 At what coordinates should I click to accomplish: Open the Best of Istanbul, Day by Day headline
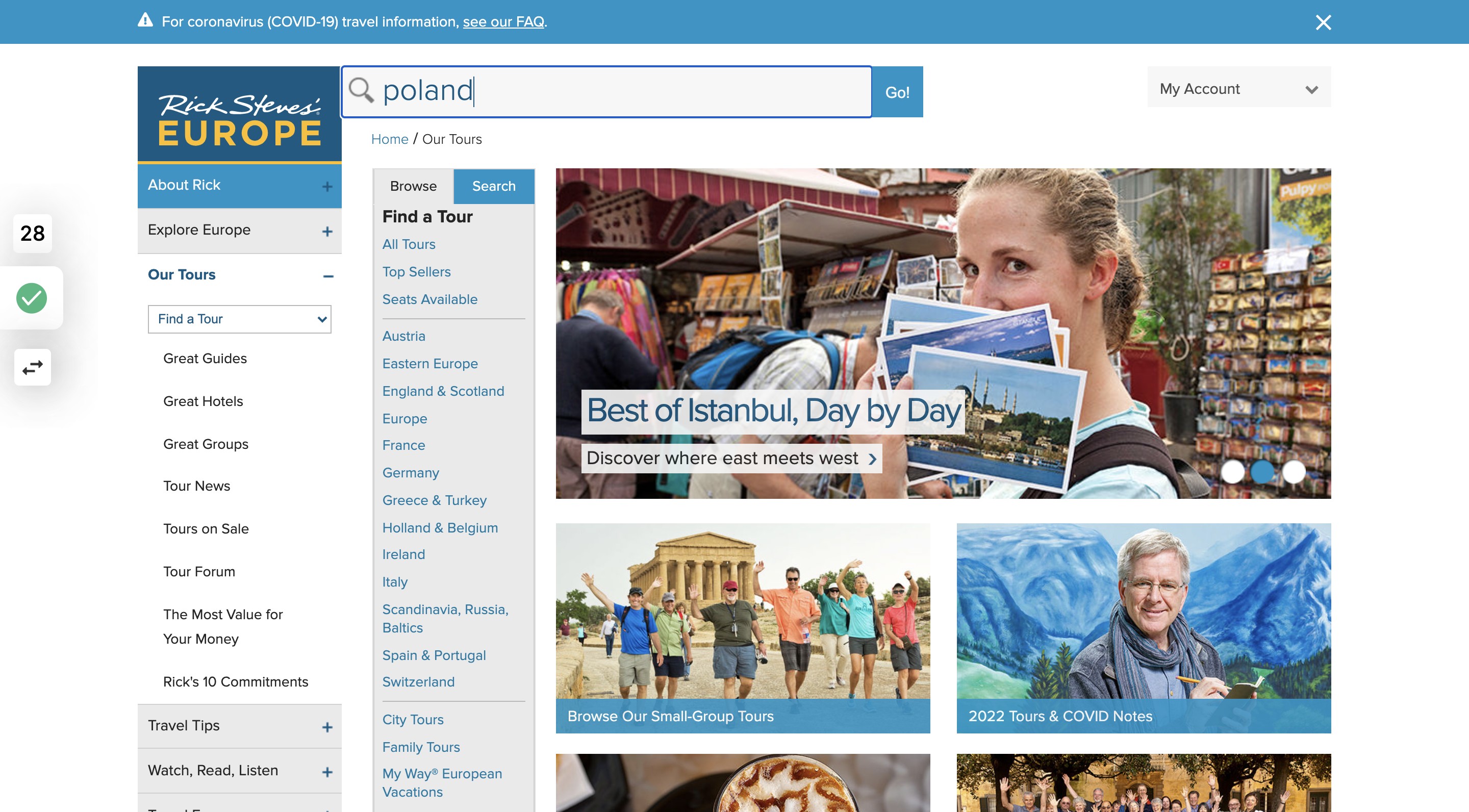tap(773, 411)
